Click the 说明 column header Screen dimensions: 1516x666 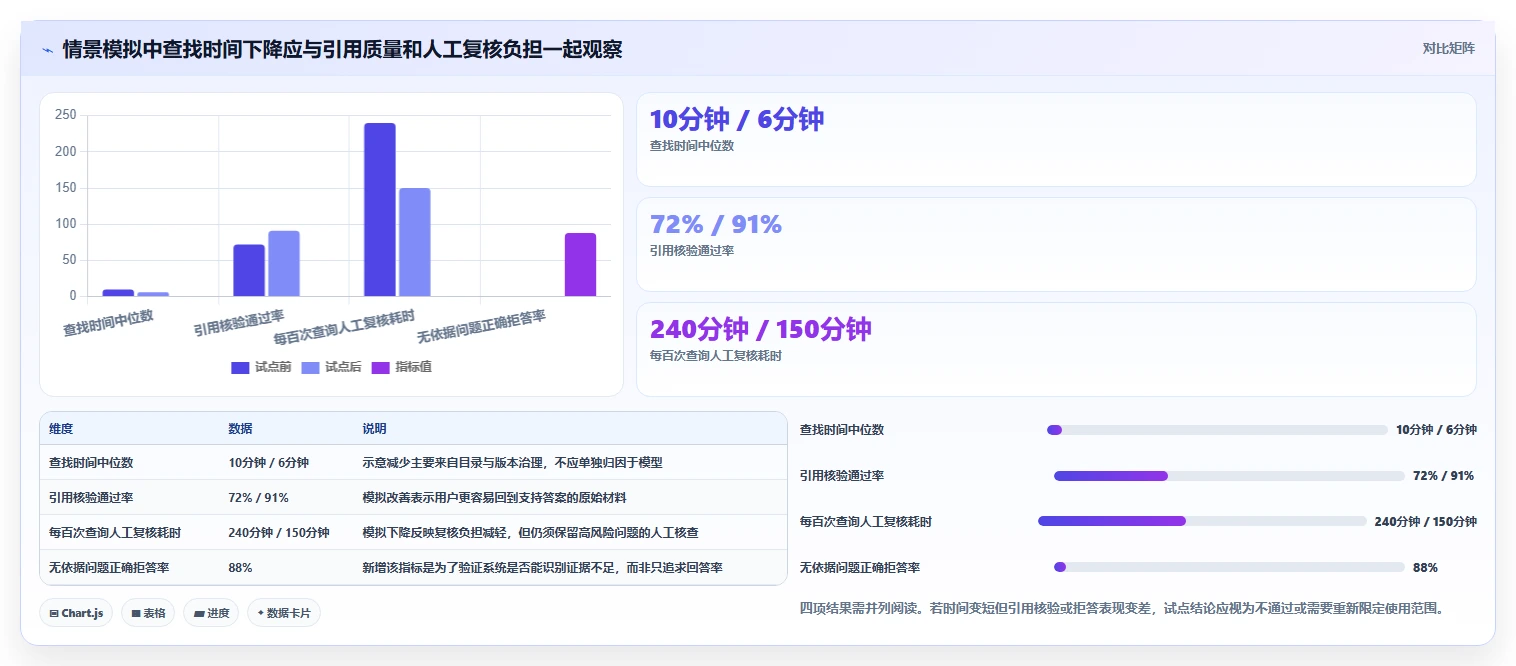(374, 429)
